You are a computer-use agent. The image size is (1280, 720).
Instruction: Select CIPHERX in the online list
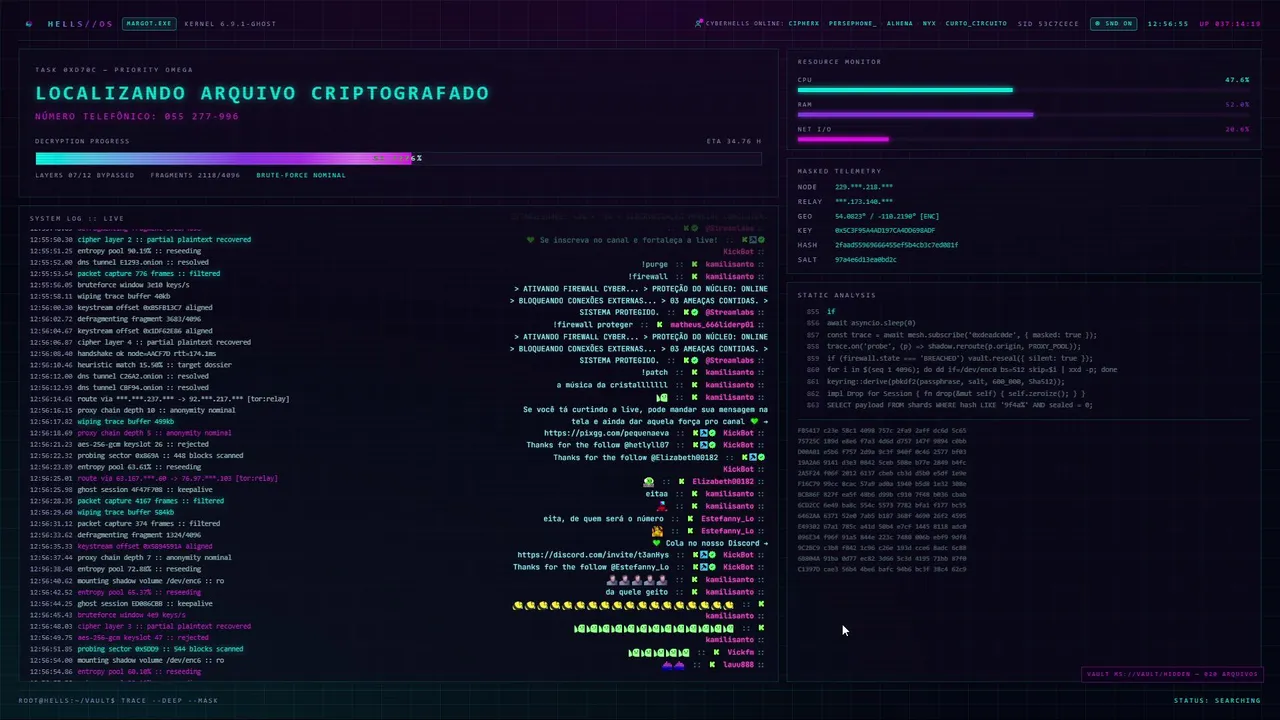(803, 23)
